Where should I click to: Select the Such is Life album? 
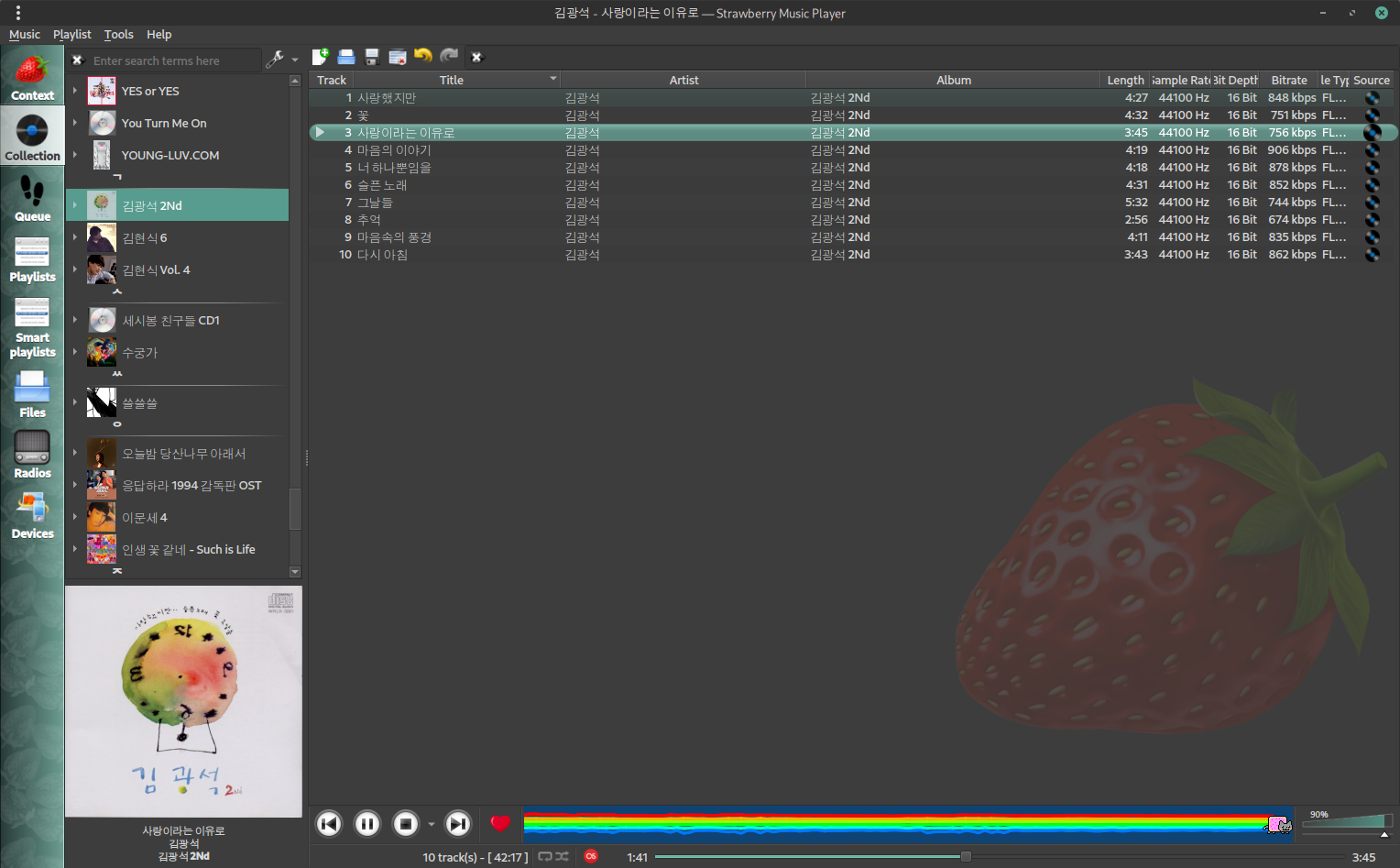pyautogui.click(x=177, y=549)
